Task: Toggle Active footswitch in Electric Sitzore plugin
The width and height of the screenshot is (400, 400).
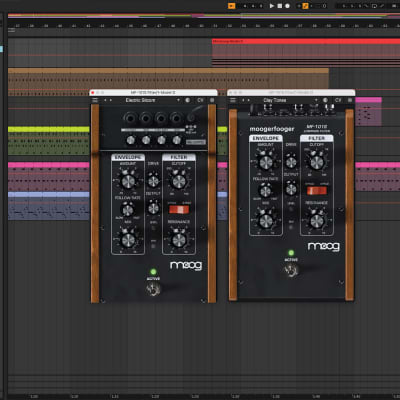Action: [x=153, y=290]
